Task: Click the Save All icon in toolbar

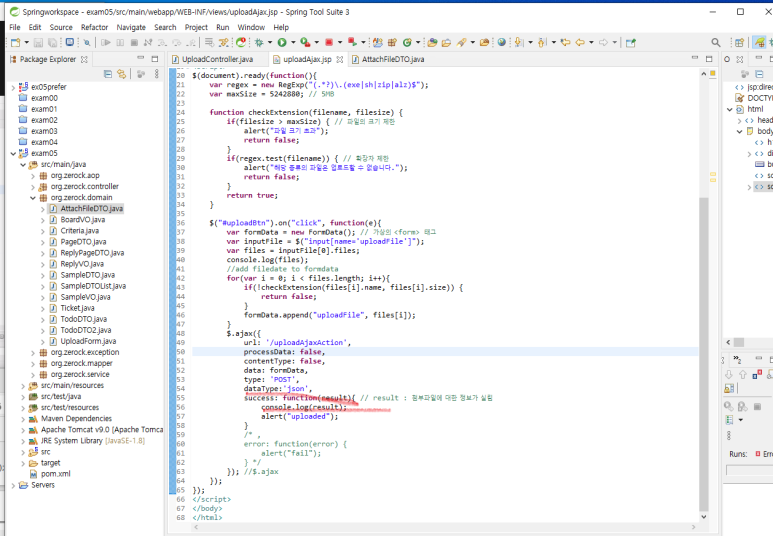Action: pos(53,42)
